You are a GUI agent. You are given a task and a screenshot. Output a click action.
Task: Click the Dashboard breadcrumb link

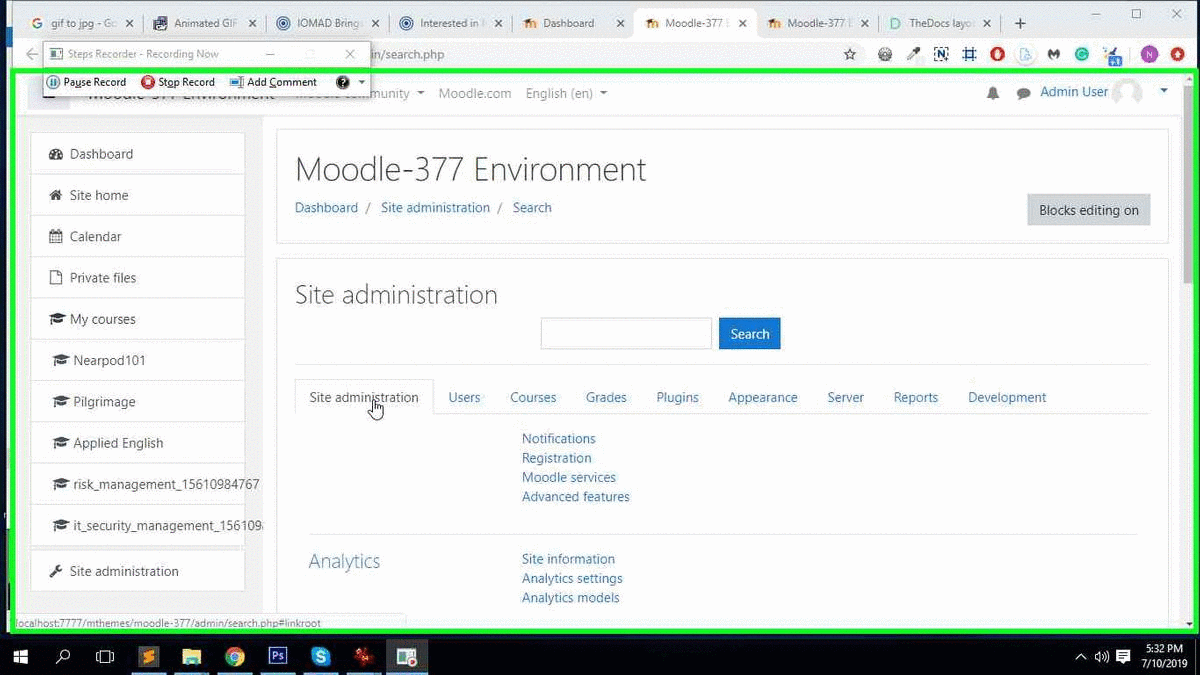click(x=326, y=208)
